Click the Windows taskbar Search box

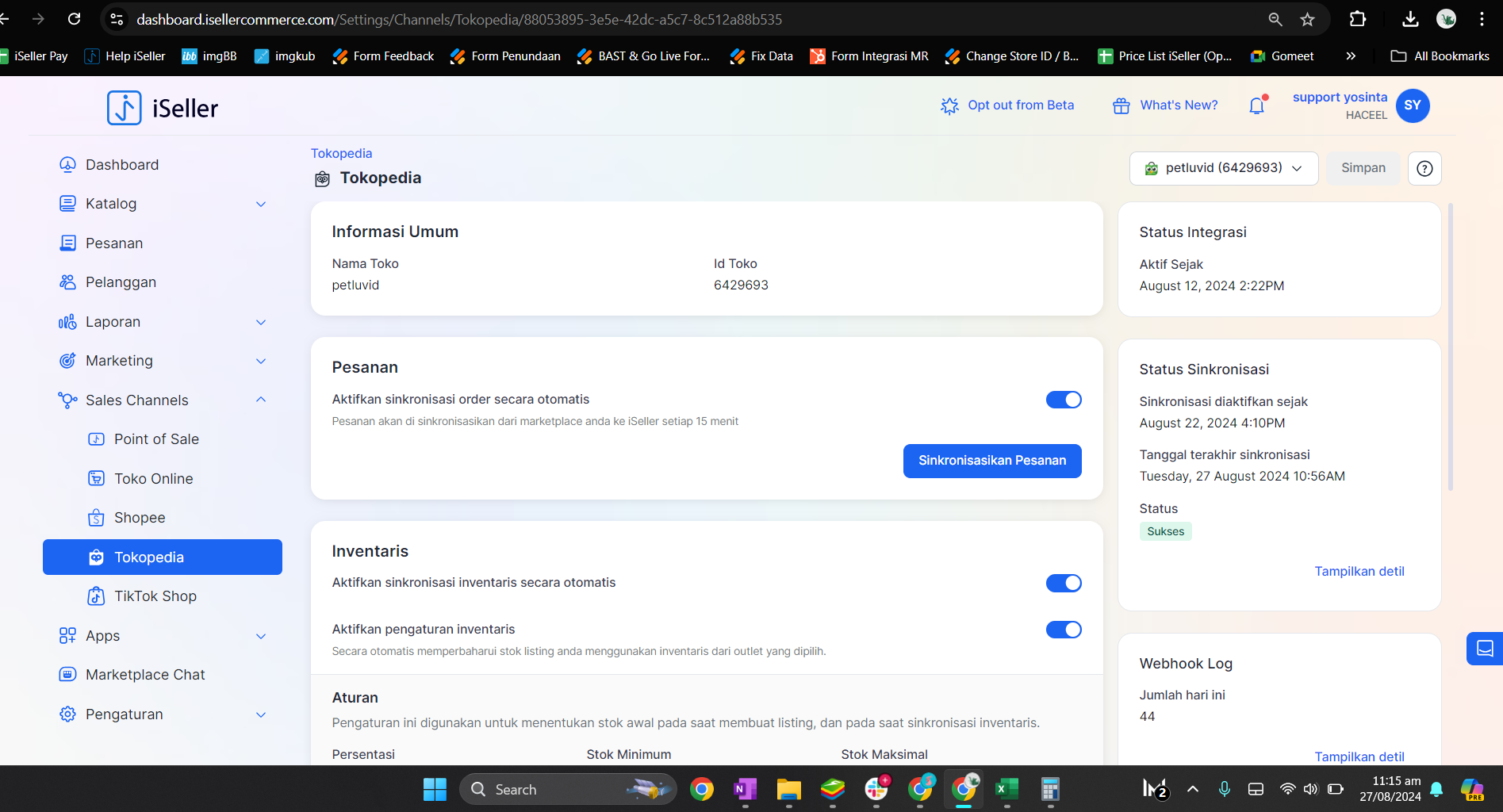tap(568, 789)
